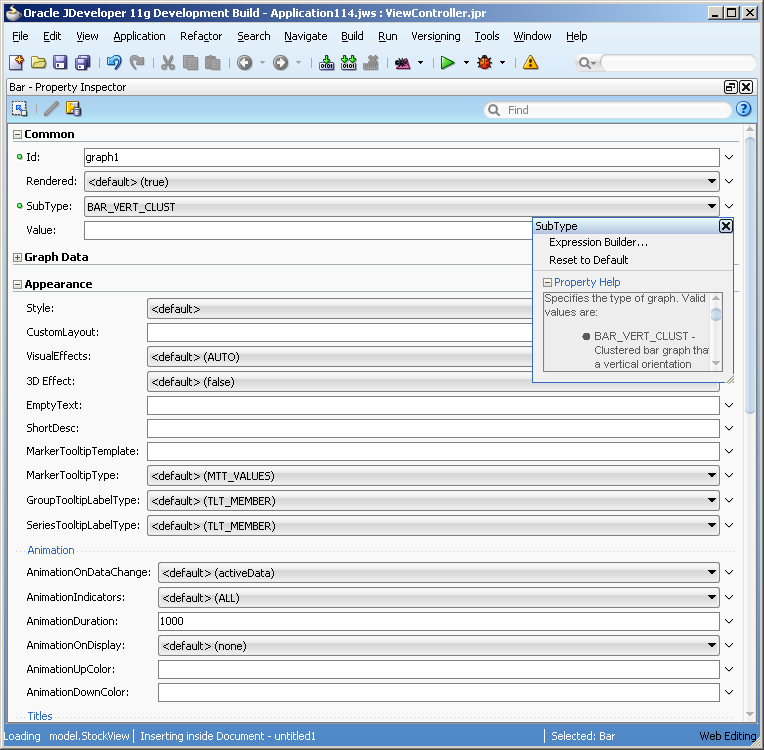764x750 pixels.
Task: Restore the Property Inspector panel
Action: (x=730, y=87)
